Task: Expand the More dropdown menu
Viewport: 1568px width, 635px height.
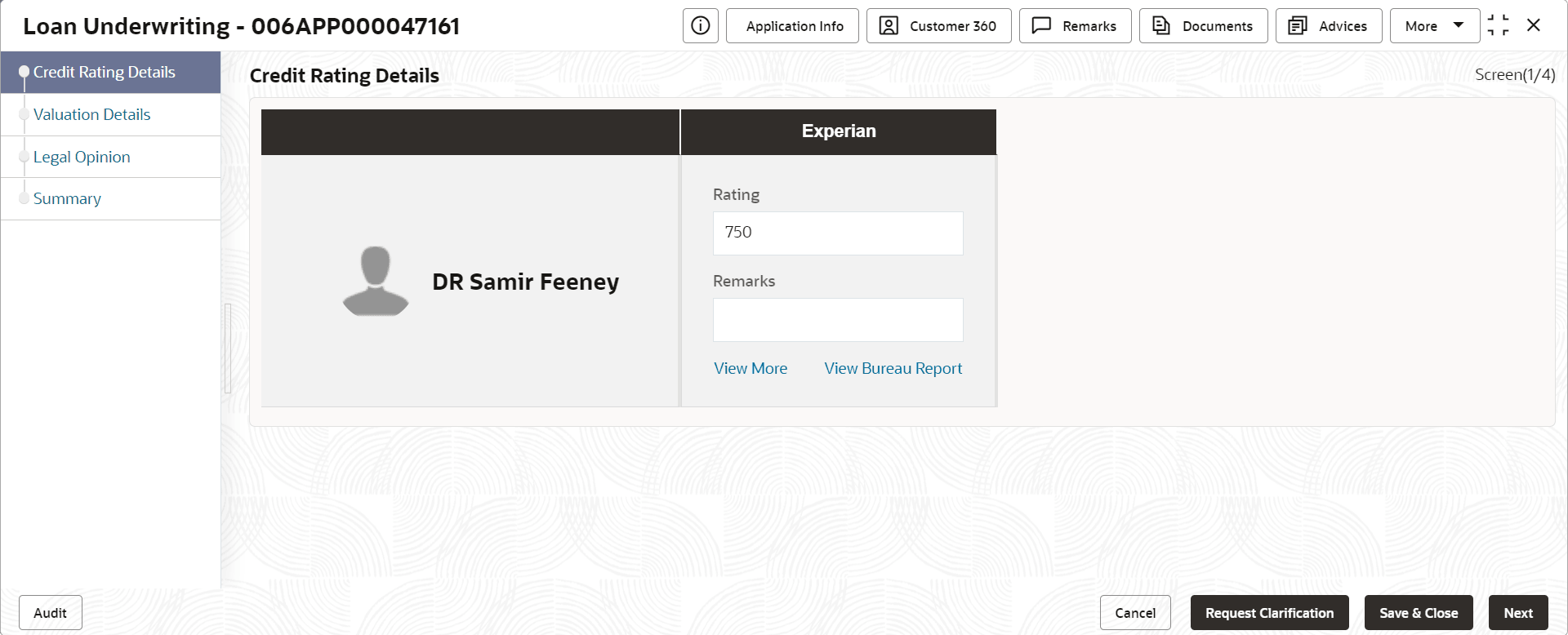Action: [x=1434, y=26]
